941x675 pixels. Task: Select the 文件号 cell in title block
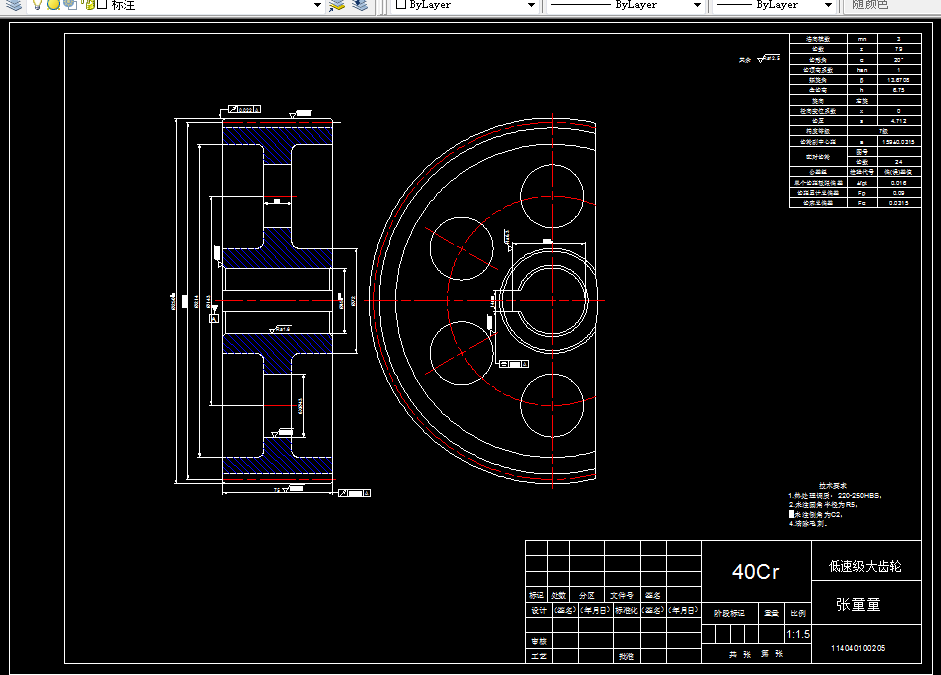[x=622, y=595]
